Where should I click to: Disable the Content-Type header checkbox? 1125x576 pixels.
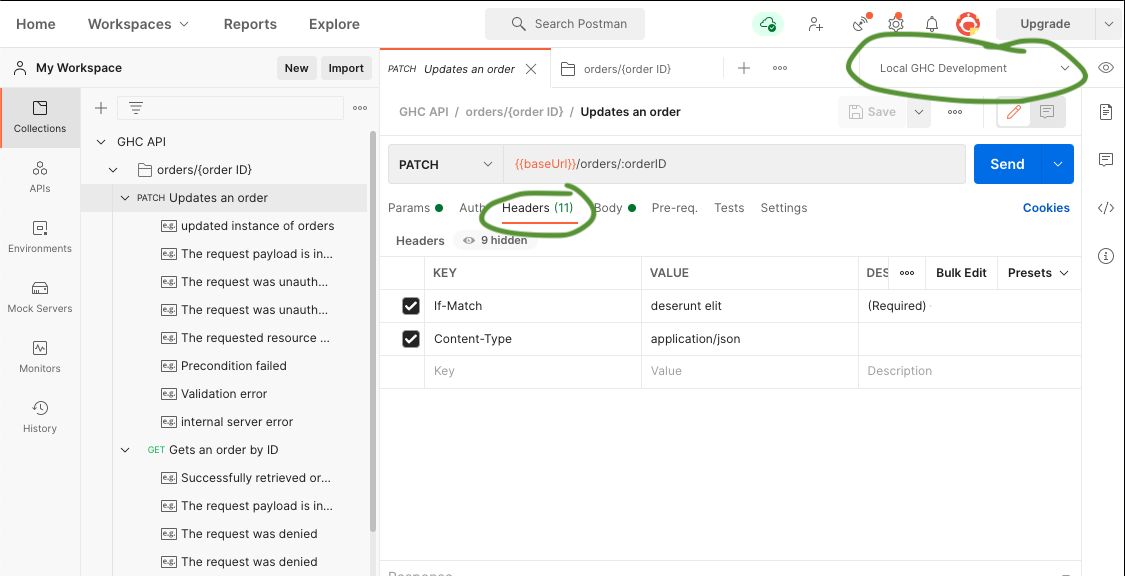pos(410,338)
